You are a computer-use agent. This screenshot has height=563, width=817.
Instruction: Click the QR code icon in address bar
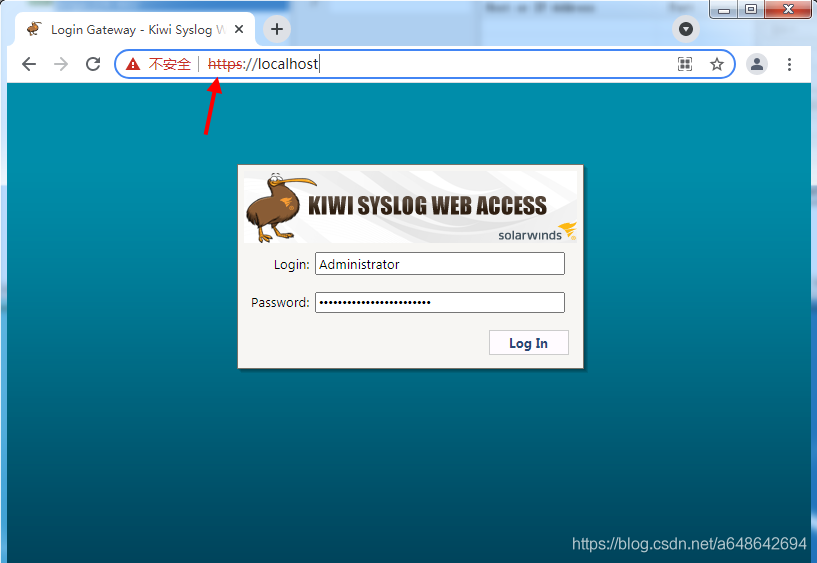pyautogui.click(x=685, y=64)
